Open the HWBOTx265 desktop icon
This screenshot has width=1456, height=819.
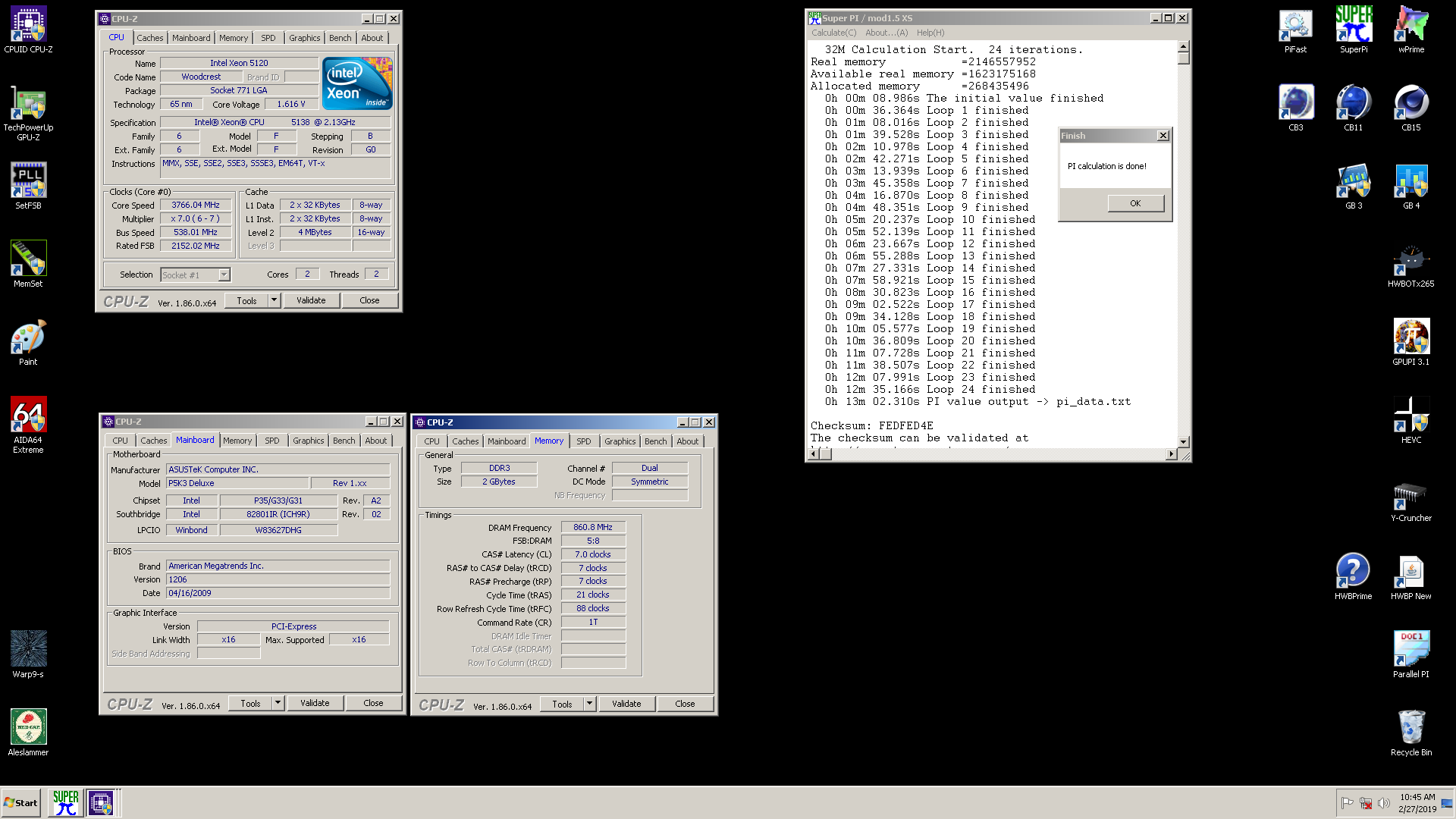pyautogui.click(x=1411, y=265)
